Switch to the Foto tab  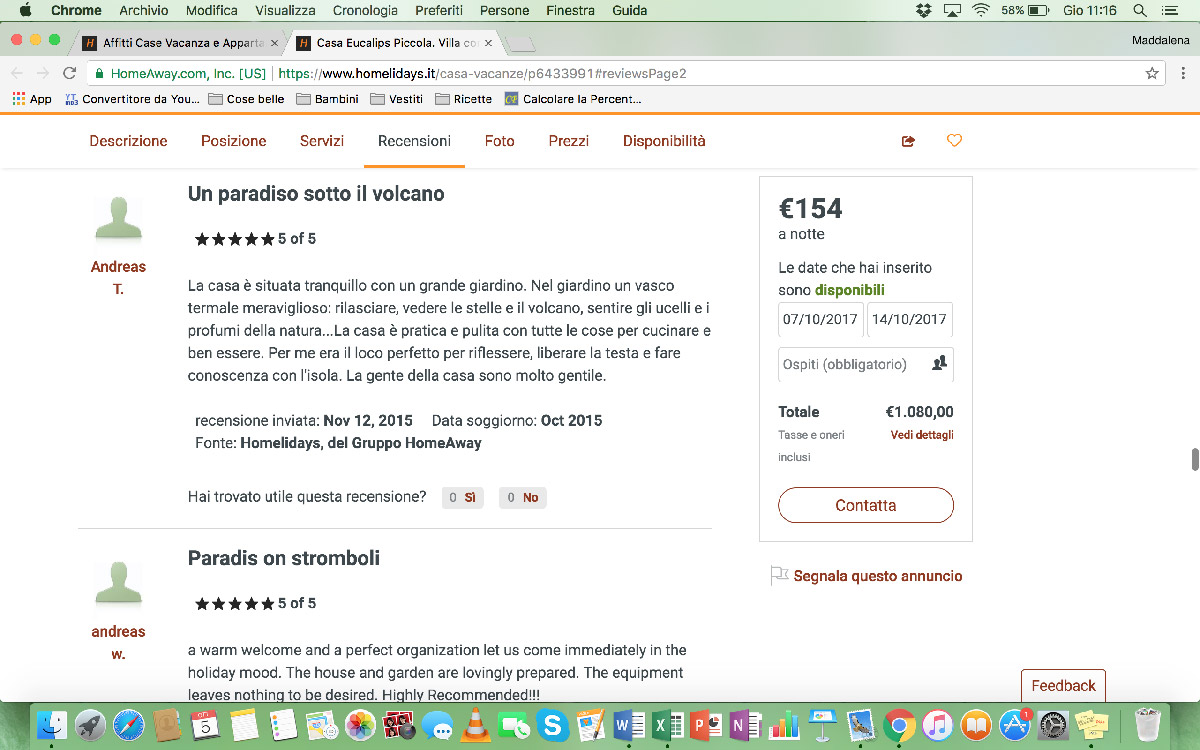[500, 141]
